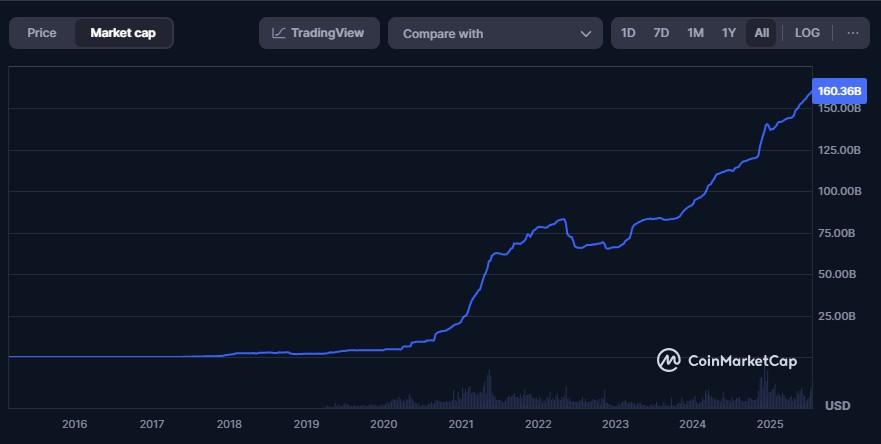Click the 25.00B y-axis label
The width and height of the screenshot is (881, 444).
pos(838,316)
